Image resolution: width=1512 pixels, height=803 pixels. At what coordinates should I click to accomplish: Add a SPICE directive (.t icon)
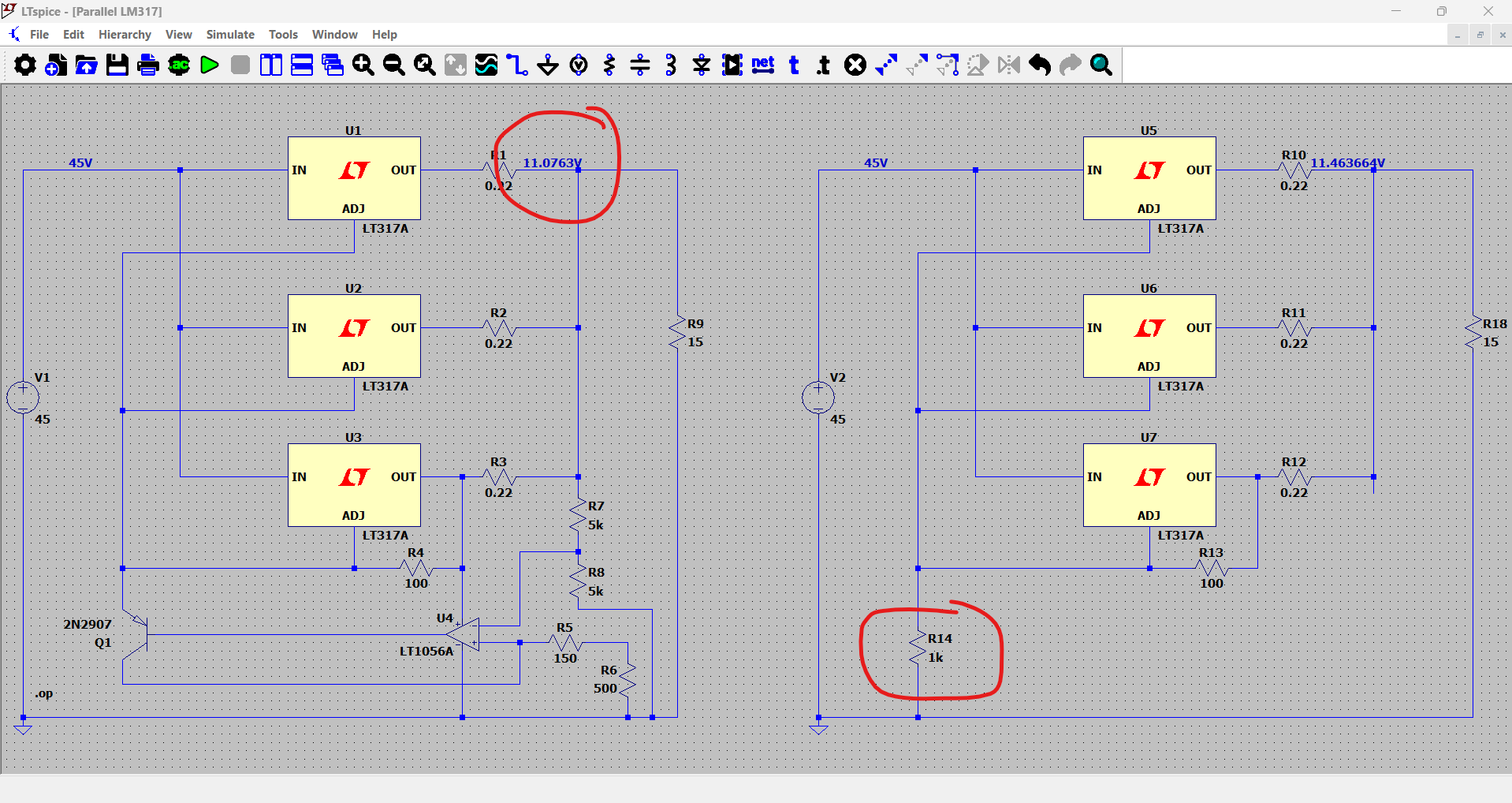(825, 65)
